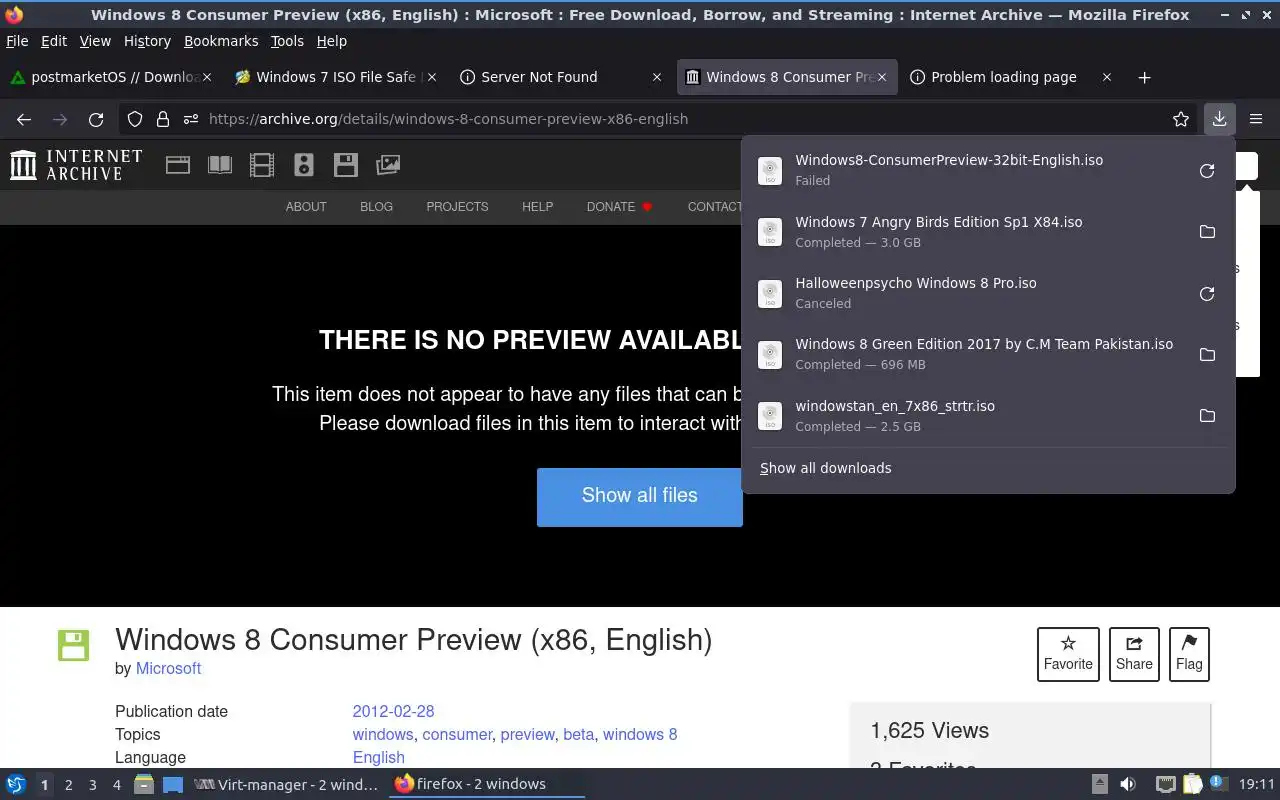Bookmark this page with the star icon

[1181, 119]
